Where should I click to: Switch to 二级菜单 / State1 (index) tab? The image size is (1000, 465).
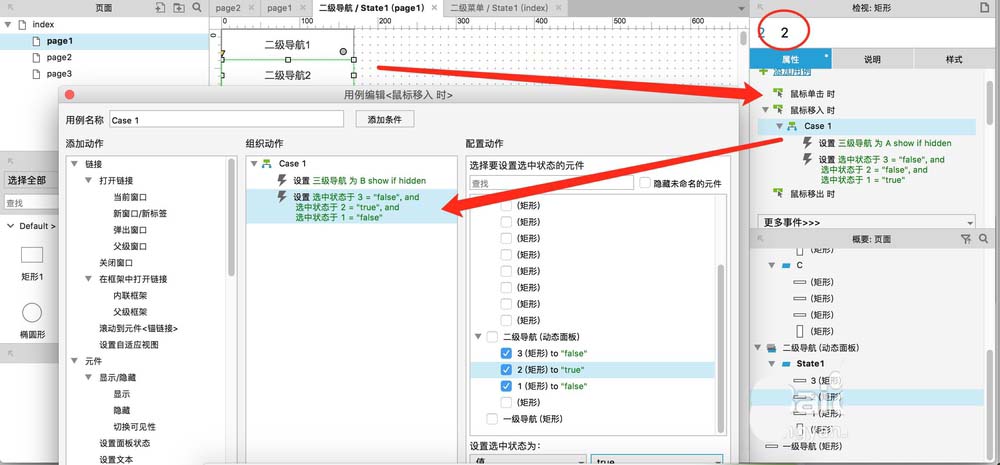498,8
